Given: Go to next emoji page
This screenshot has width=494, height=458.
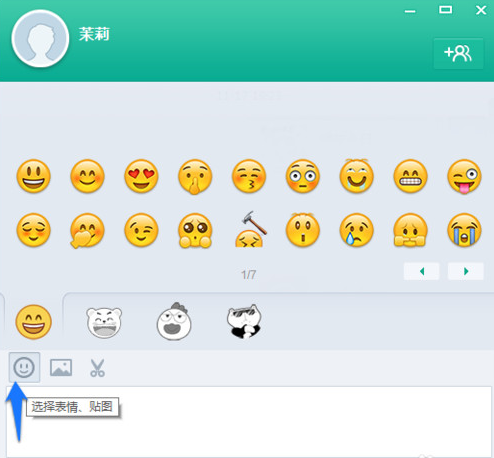Looking at the screenshot, I should point(466,271).
